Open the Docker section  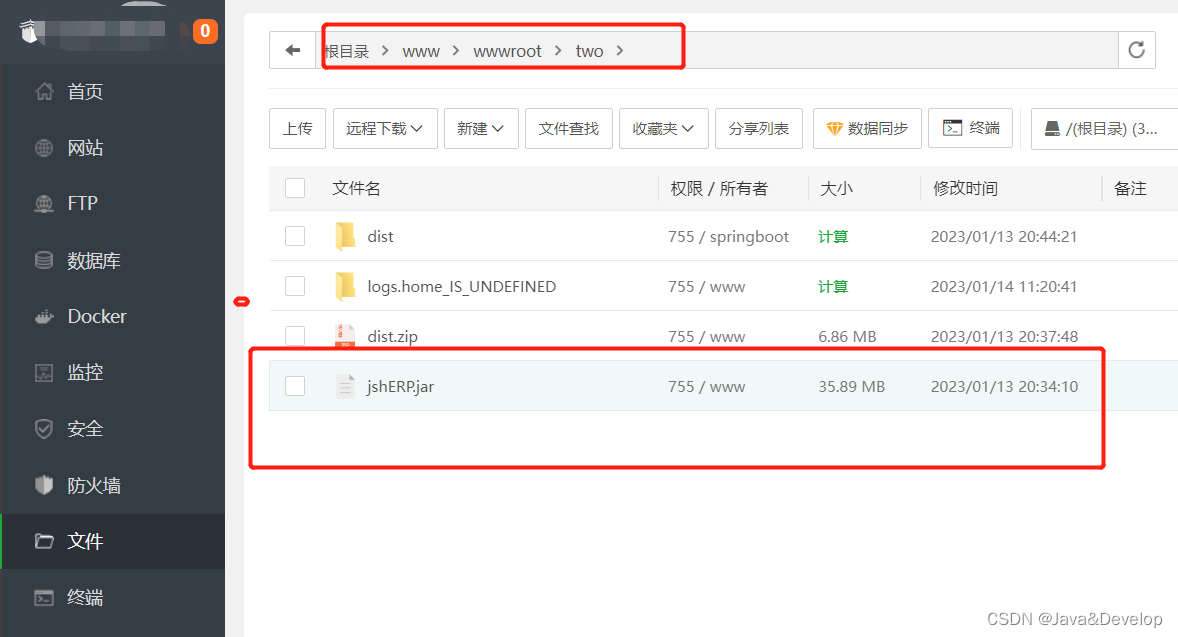[x=97, y=316]
